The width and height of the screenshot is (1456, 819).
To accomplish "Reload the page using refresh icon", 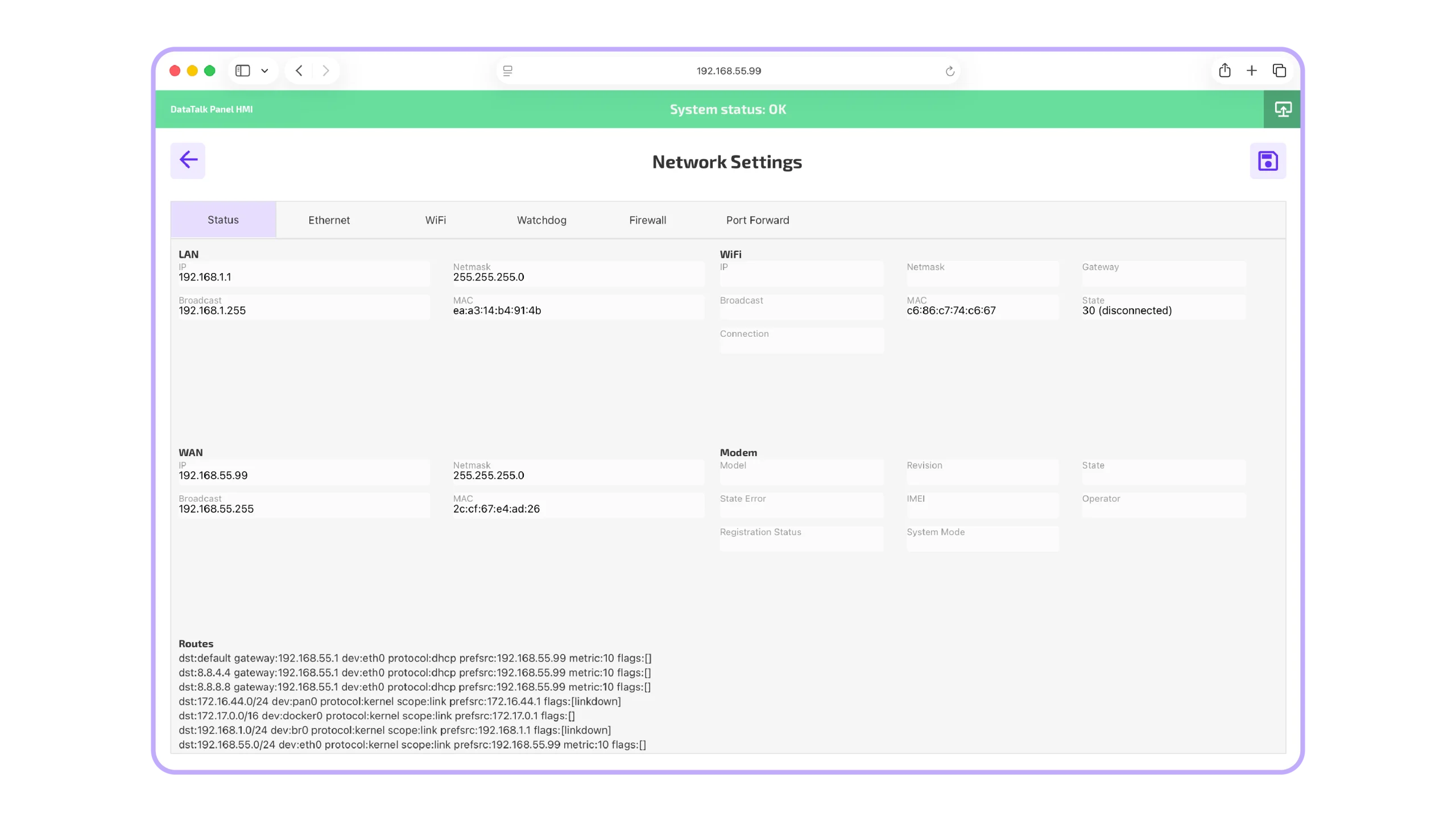I will click(x=950, y=71).
